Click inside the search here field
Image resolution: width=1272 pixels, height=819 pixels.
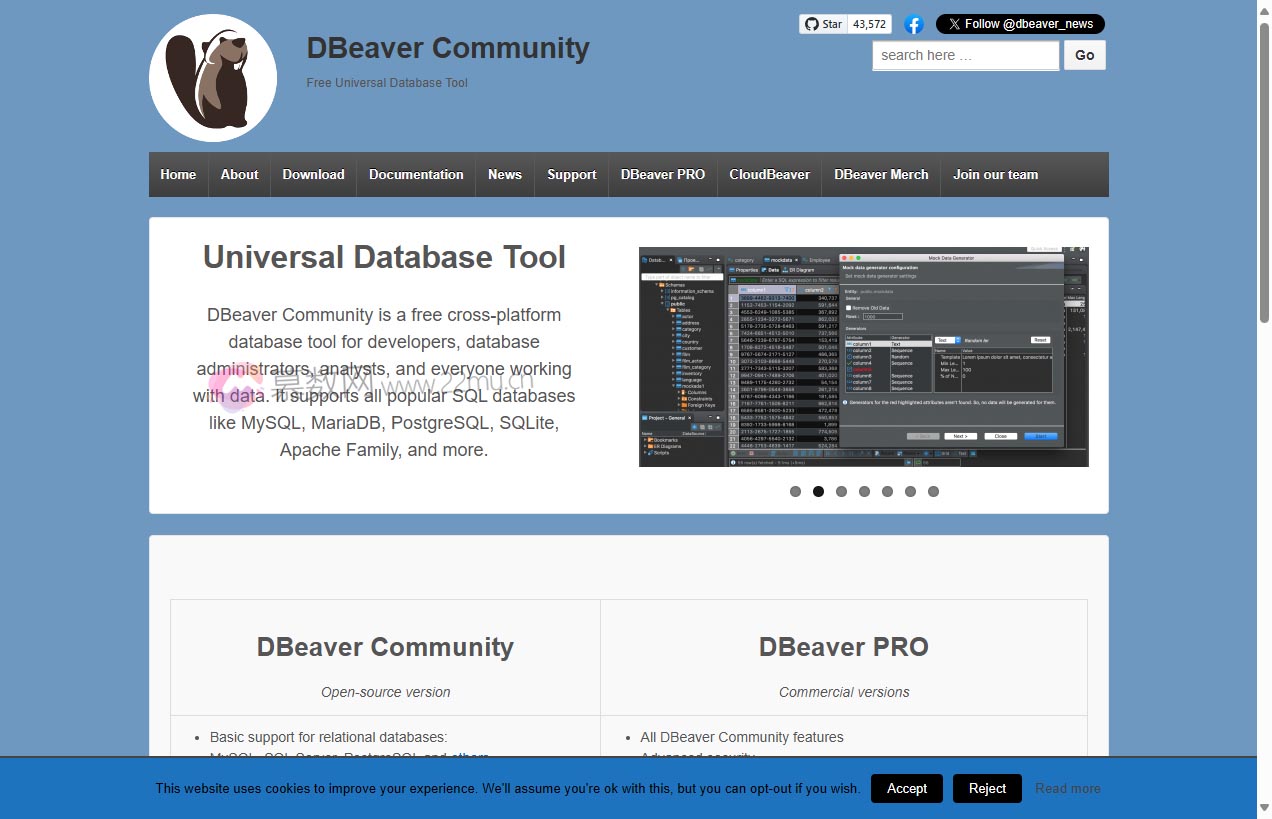pos(964,55)
